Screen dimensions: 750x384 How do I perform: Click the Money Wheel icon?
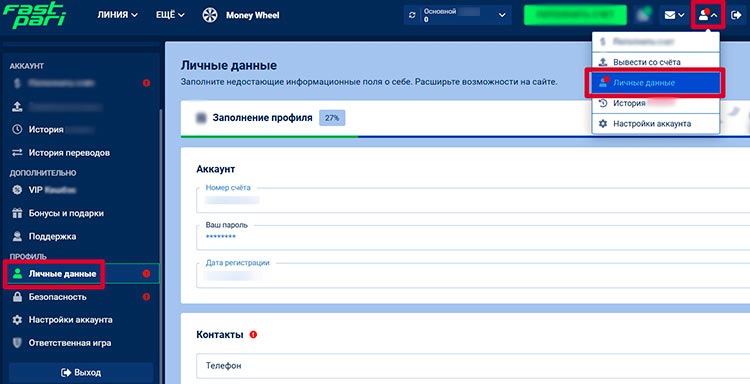click(210, 15)
